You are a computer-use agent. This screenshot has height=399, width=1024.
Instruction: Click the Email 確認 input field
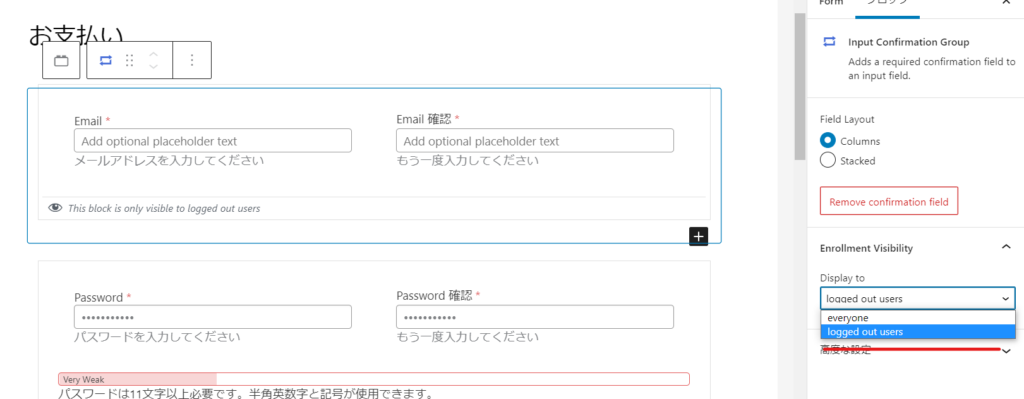pos(535,141)
